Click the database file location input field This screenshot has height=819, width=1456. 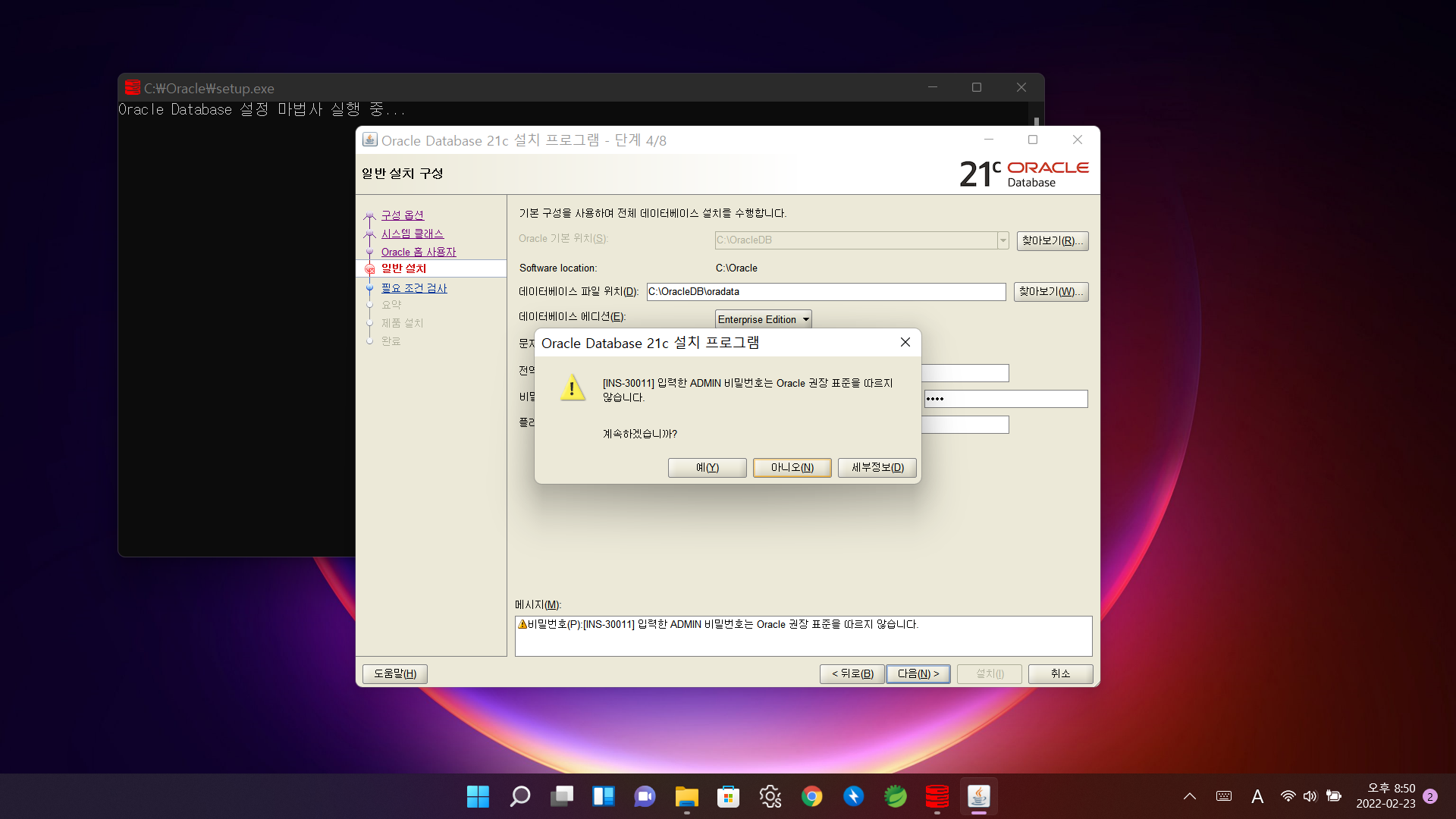pos(825,292)
